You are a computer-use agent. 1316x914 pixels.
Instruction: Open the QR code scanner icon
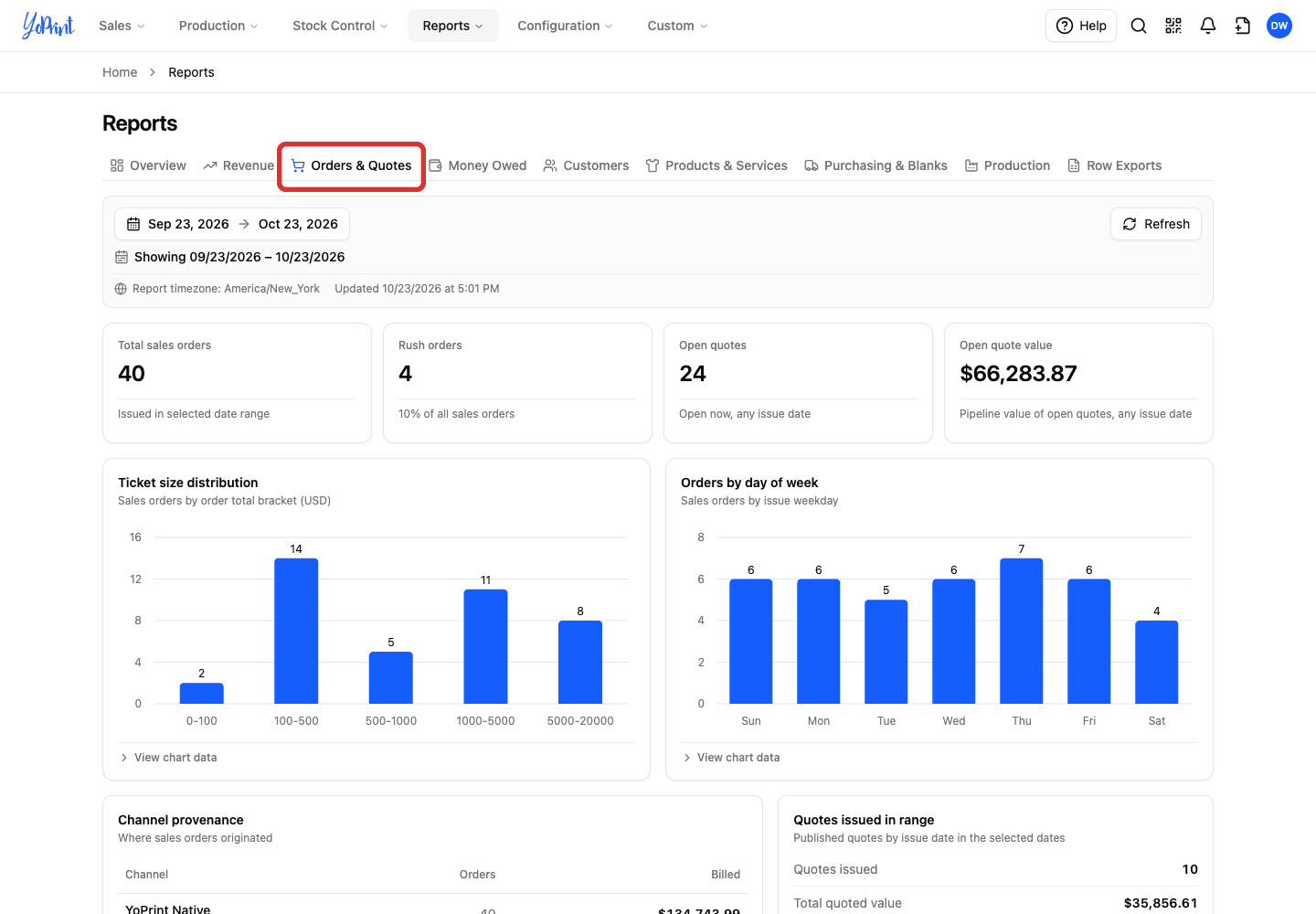(x=1173, y=26)
